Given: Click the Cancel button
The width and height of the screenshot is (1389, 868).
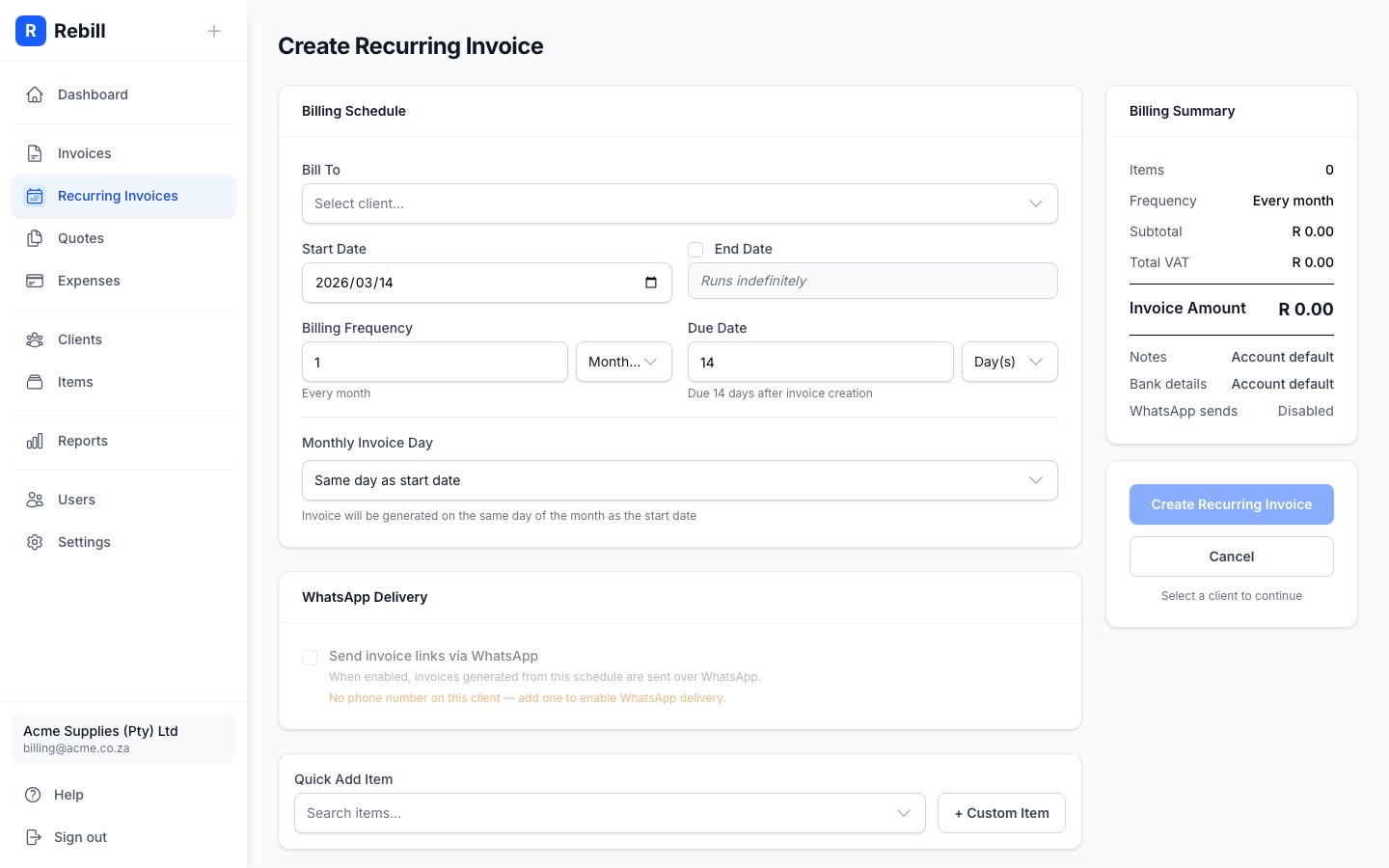Looking at the screenshot, I should click(x=1232, y=556).
